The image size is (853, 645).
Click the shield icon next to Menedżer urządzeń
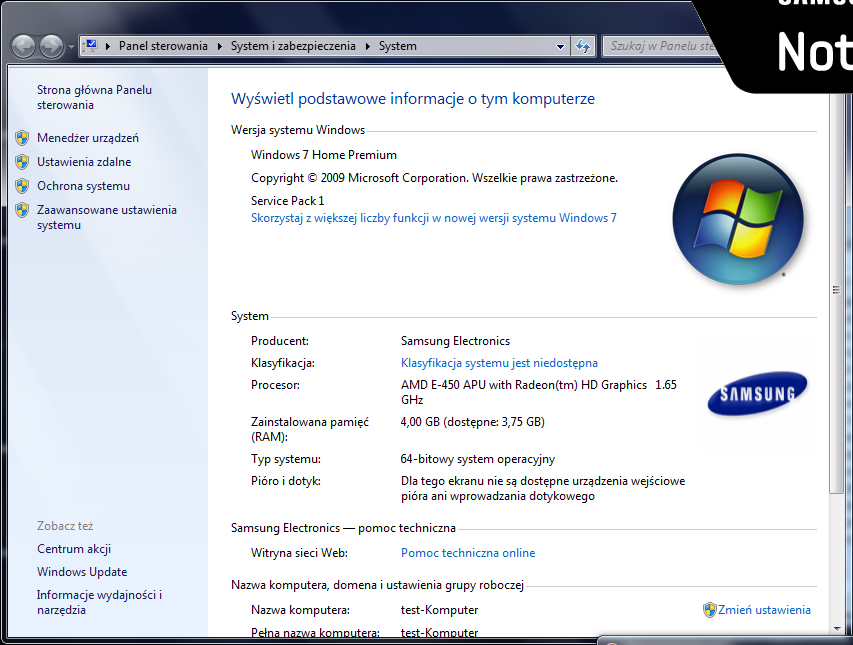22,138
